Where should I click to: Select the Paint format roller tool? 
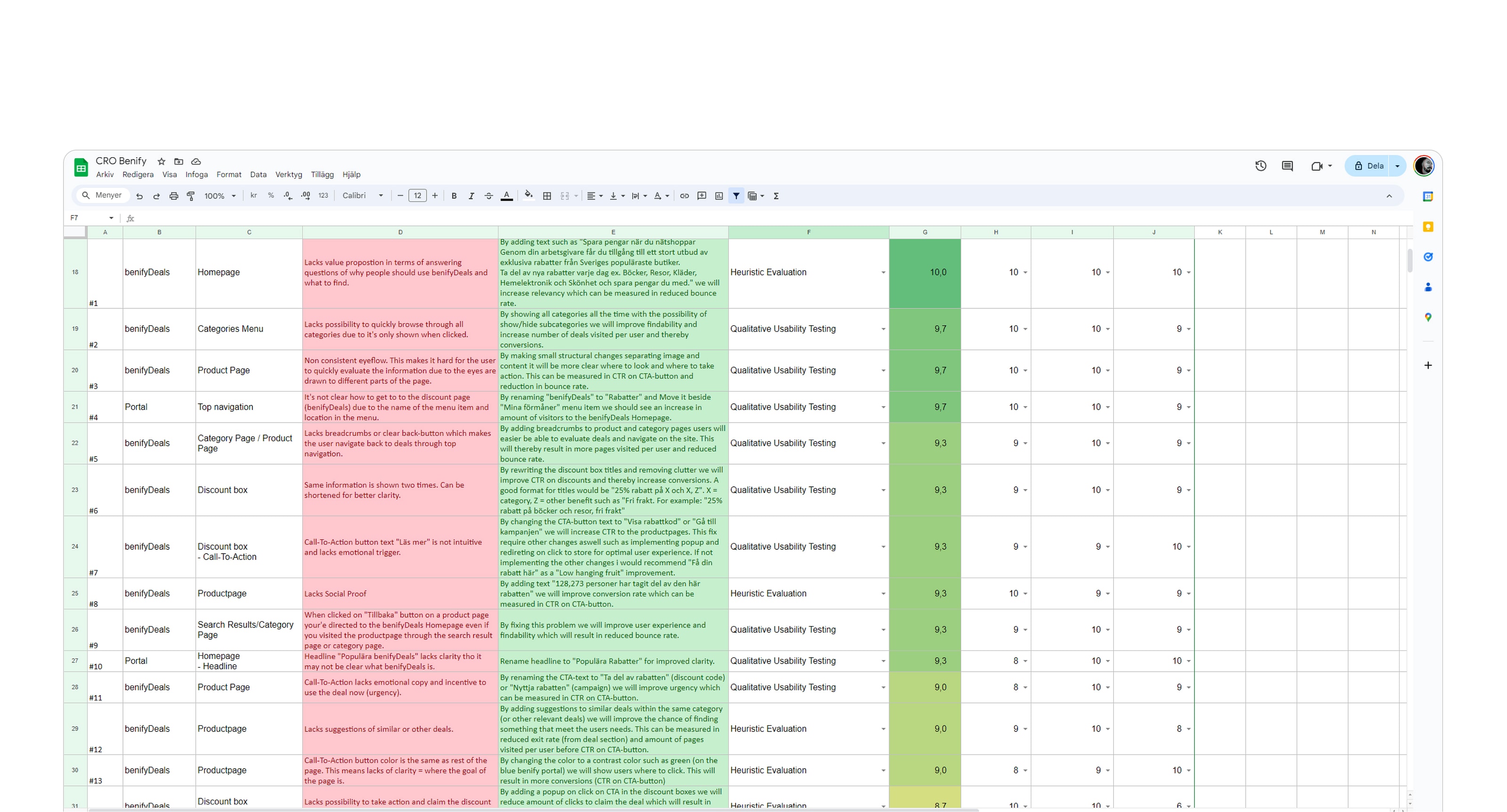pyautogui.click(x=191, y=196)
